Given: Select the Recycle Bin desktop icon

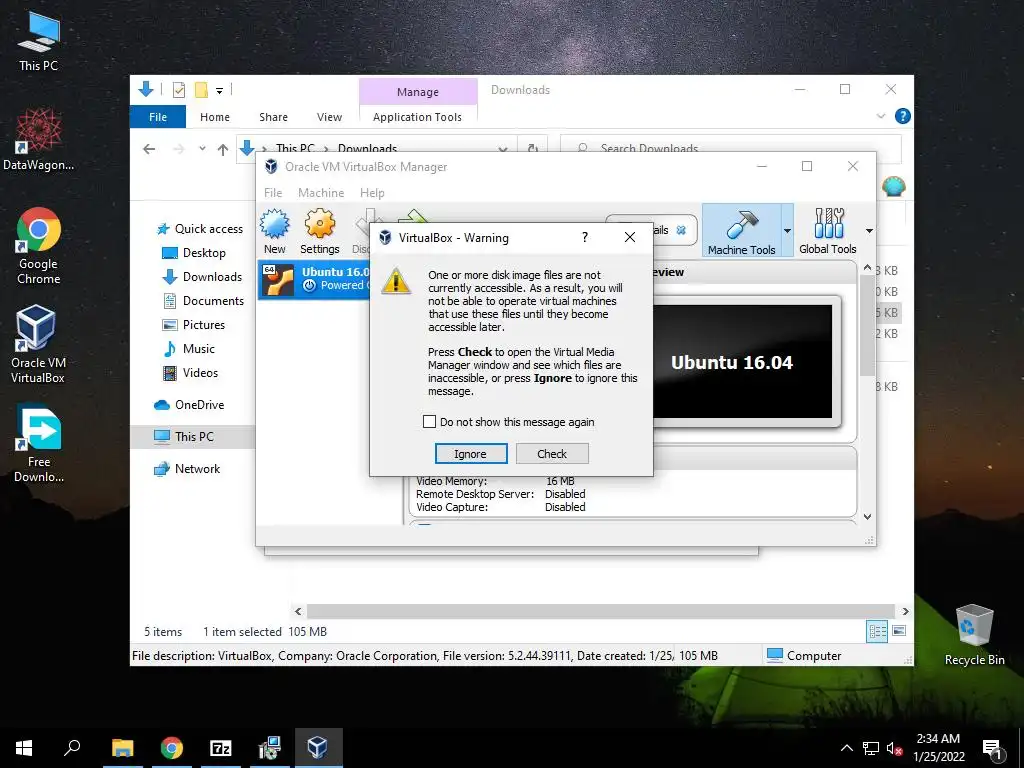Looking at the screenshot, I should coord(974,635).
